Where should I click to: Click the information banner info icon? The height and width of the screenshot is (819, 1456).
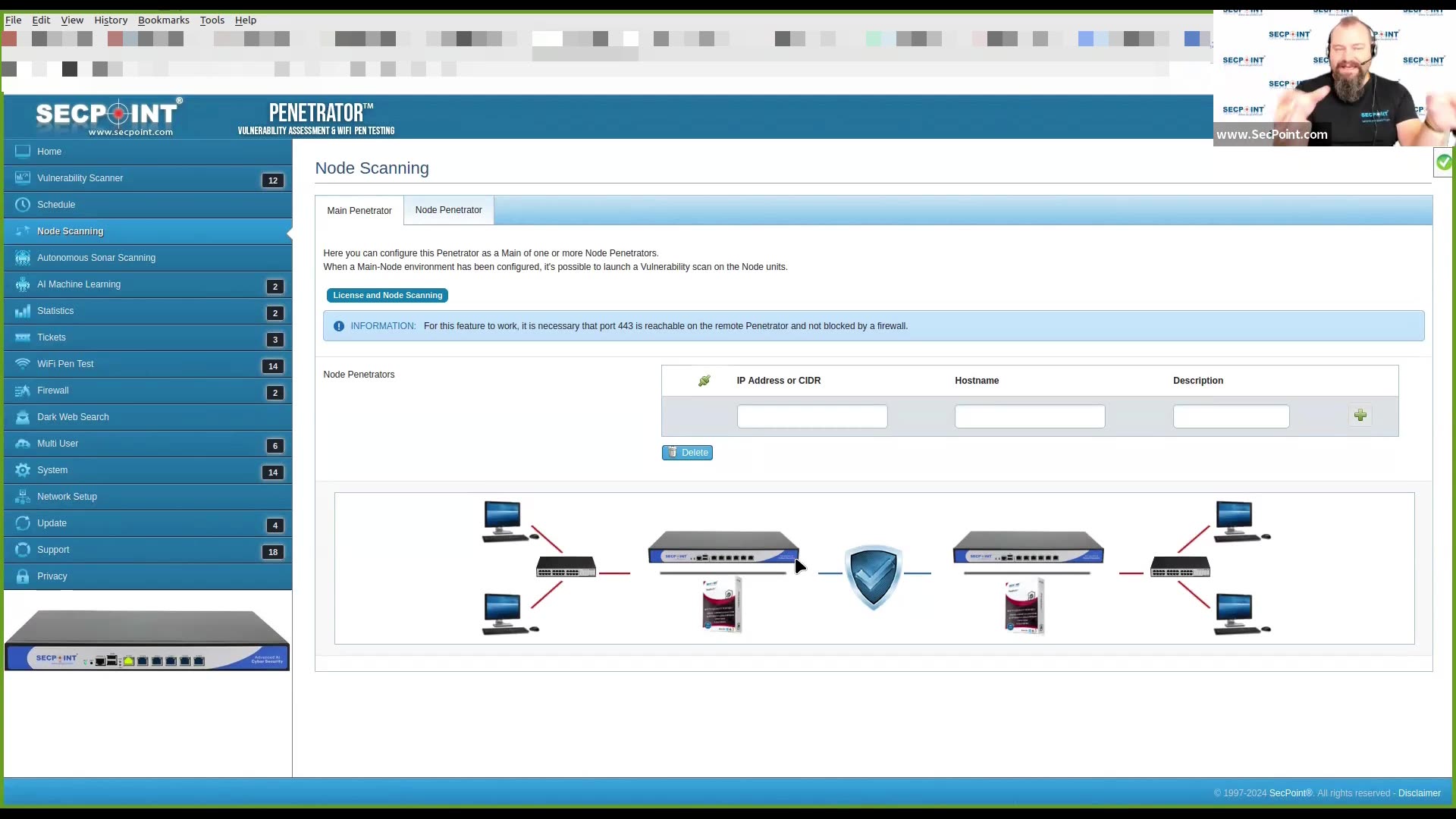(338, 325)
